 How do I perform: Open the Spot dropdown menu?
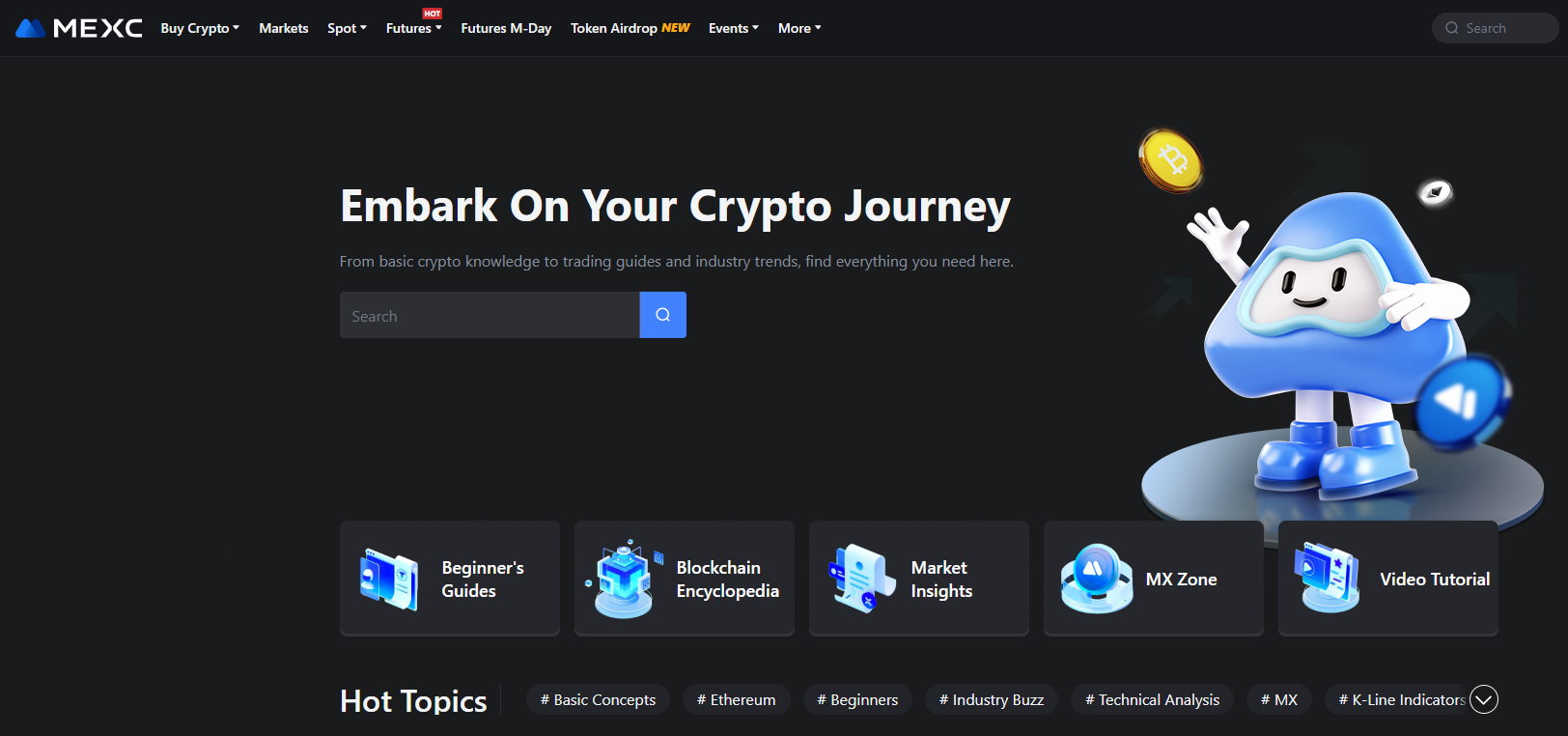347,28
